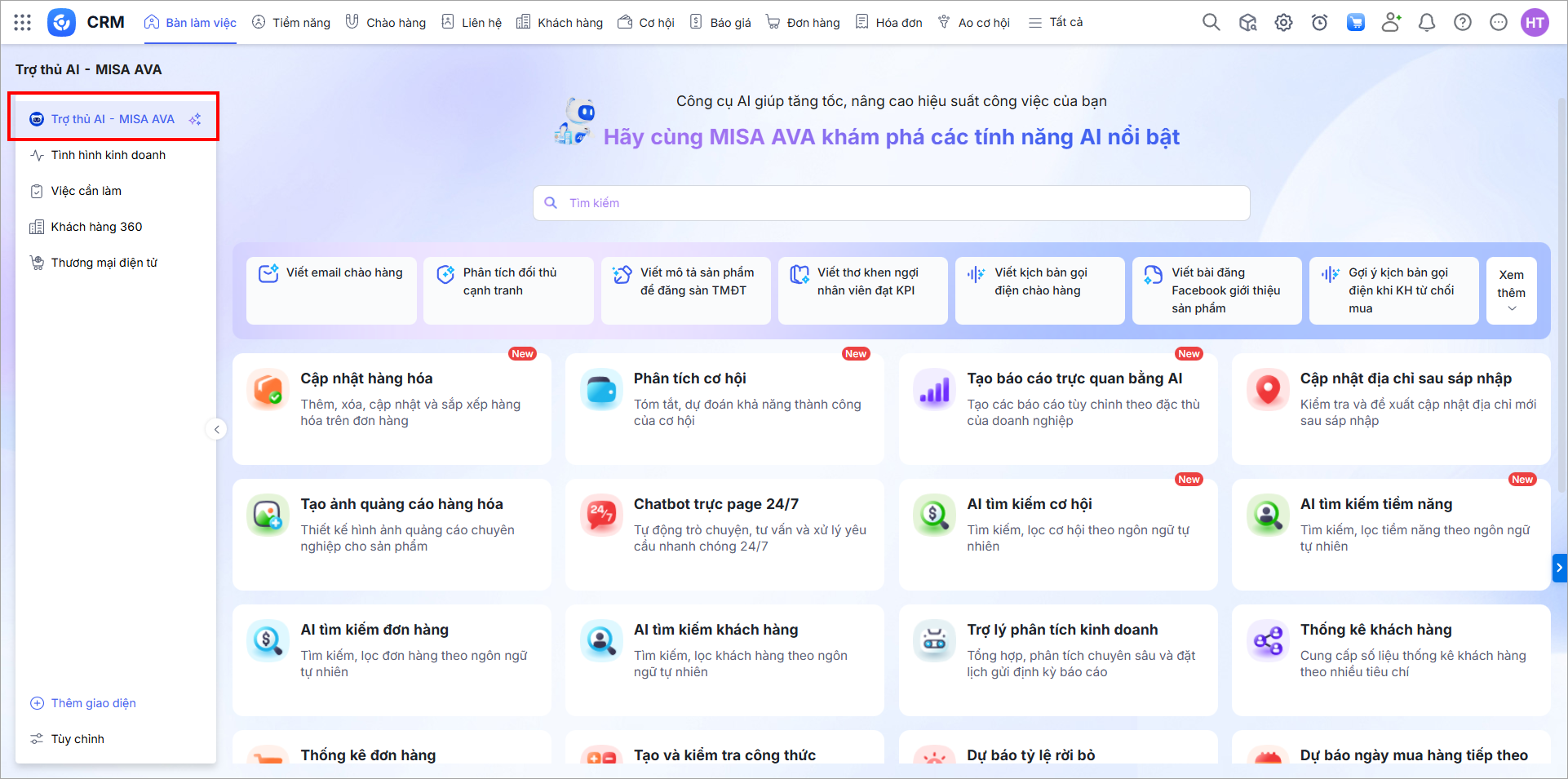Screen dimensions: 1568x779
Task: Click the notification bell icon
Action: click(x=1426, y=23)
